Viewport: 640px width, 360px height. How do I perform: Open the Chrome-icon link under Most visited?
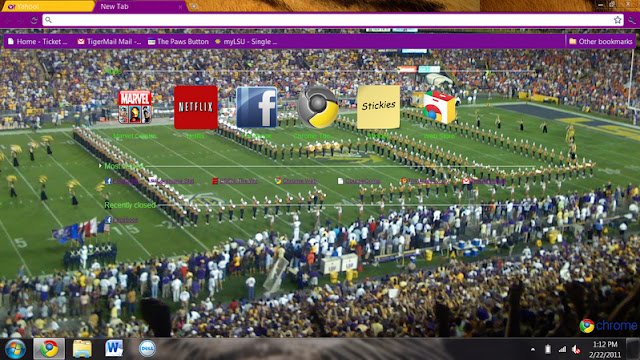click(x=296, y=181)
